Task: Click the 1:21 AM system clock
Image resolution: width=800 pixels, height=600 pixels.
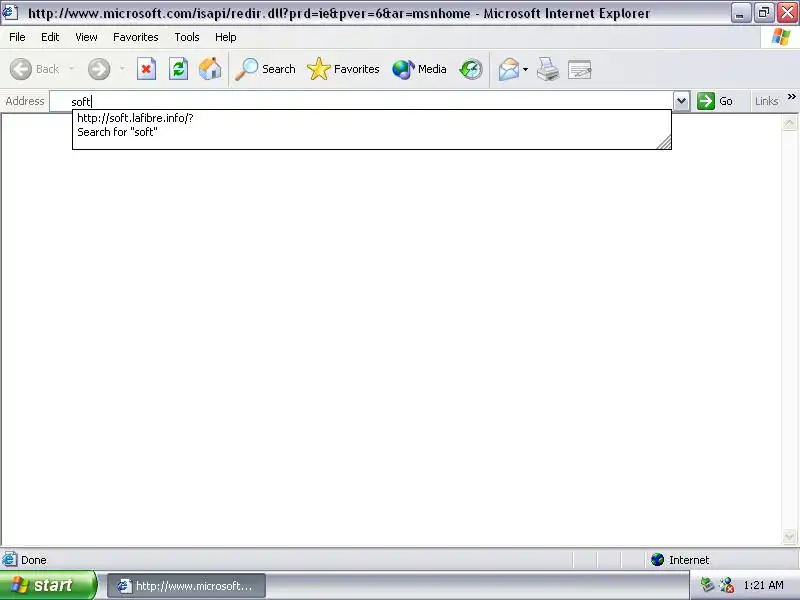Action: pos(763,585)
